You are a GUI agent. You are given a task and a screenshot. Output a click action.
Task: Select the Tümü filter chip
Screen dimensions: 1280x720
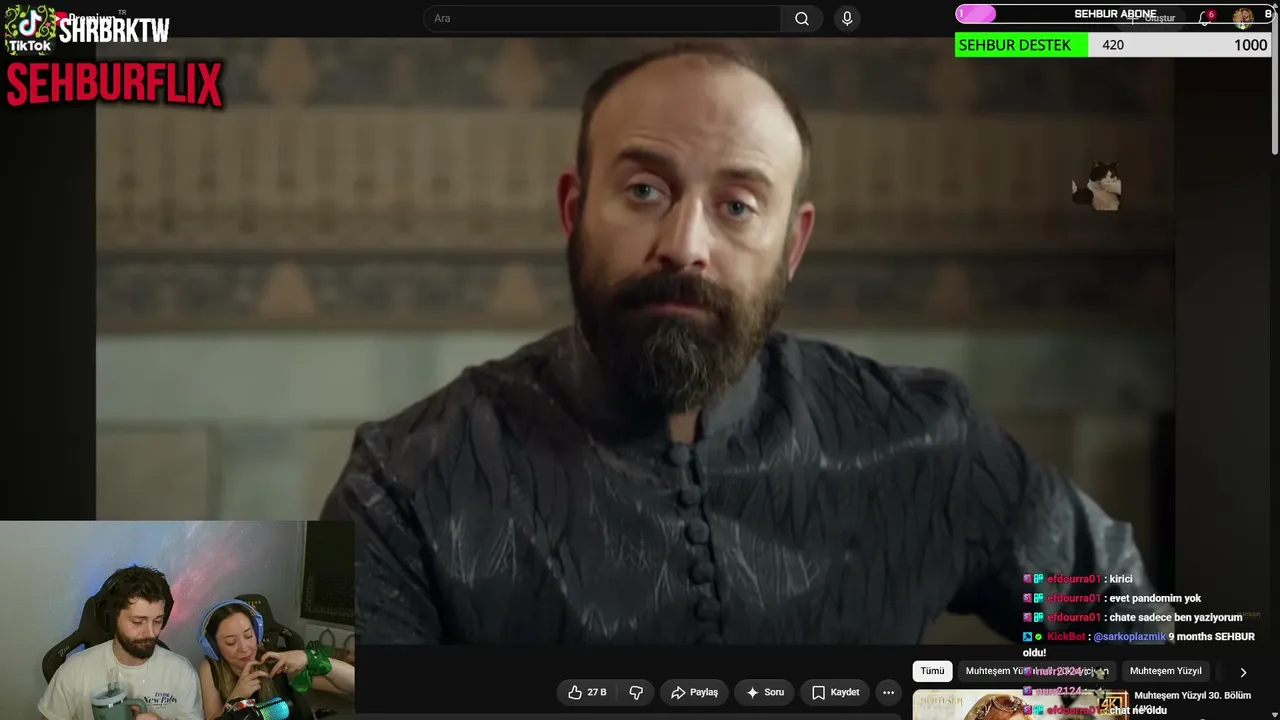(x=932, y=671)
